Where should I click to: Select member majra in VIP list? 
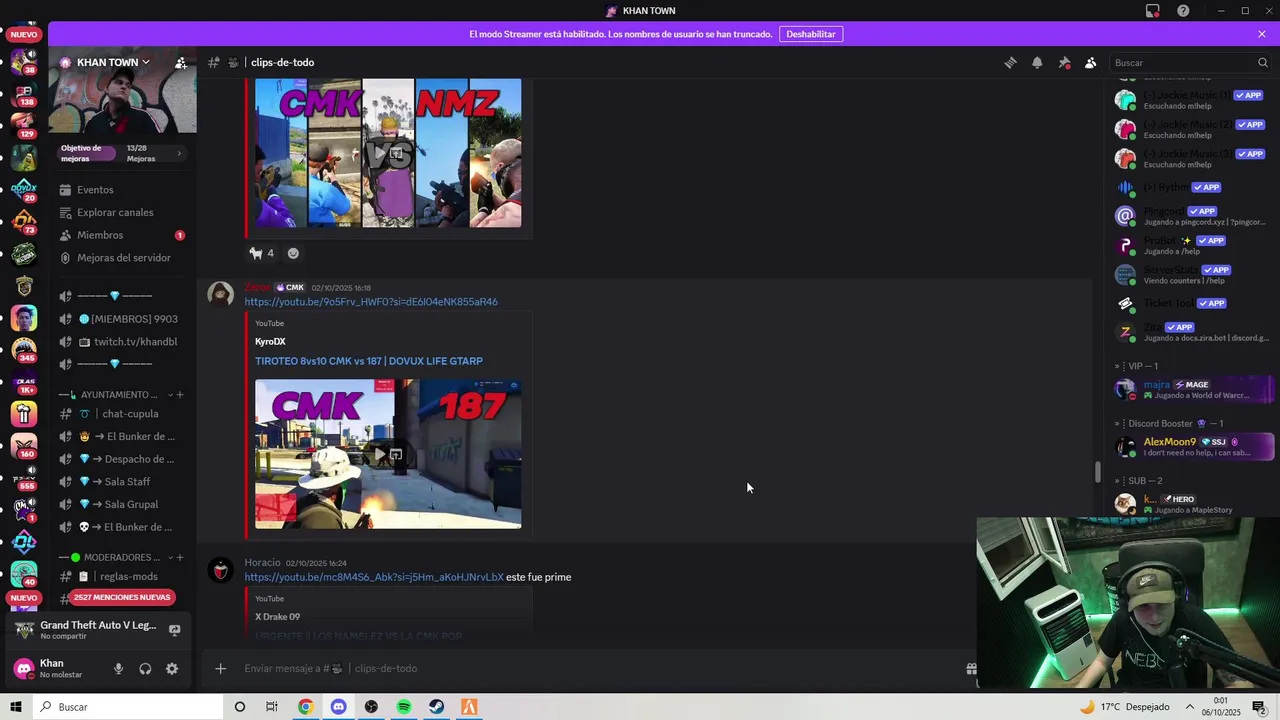tap(1194, 389)
